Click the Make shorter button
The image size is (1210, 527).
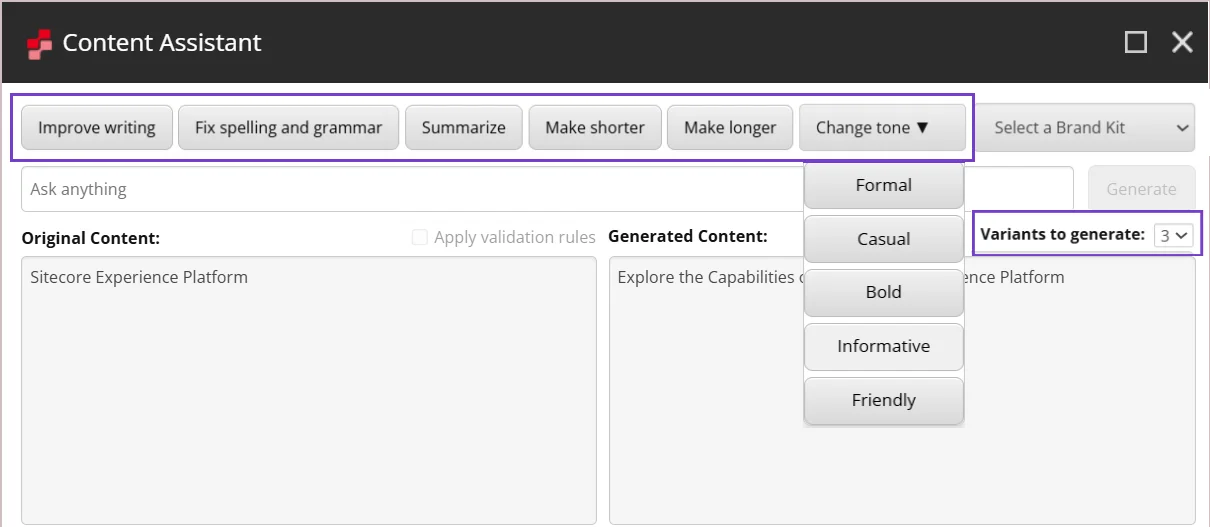coord(595,127)
